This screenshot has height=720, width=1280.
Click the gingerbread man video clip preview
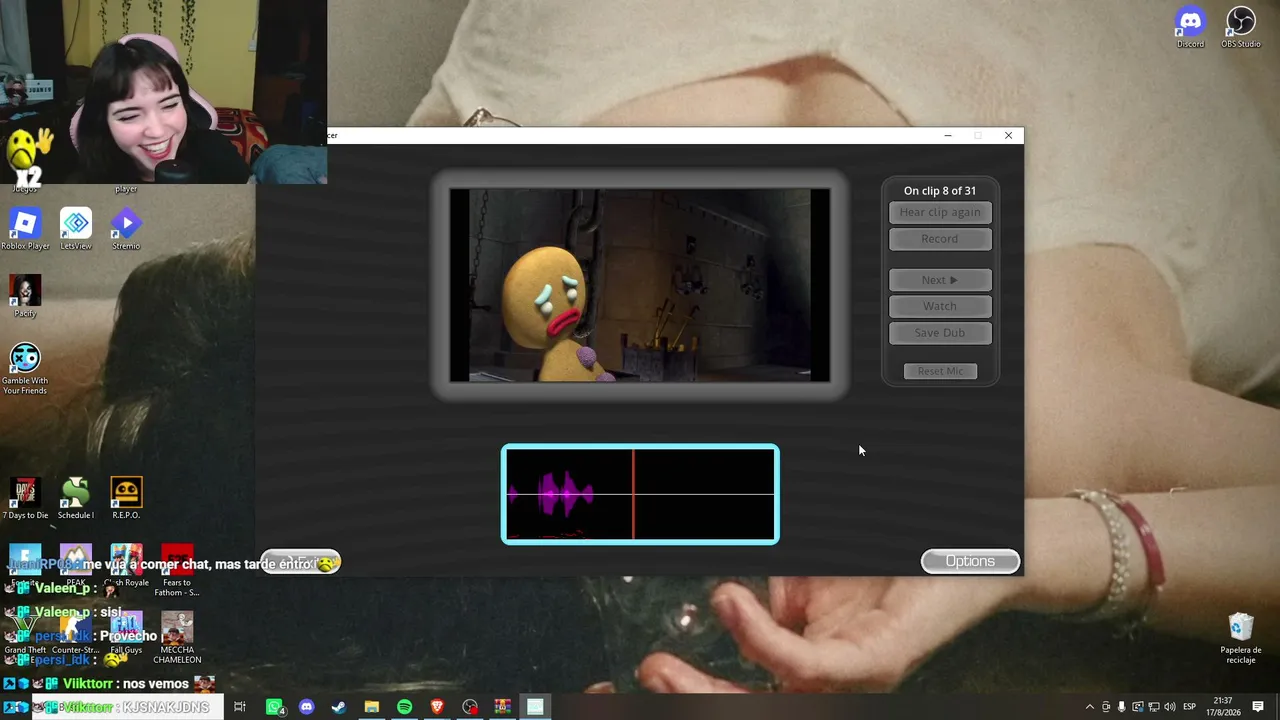[640, 285]
